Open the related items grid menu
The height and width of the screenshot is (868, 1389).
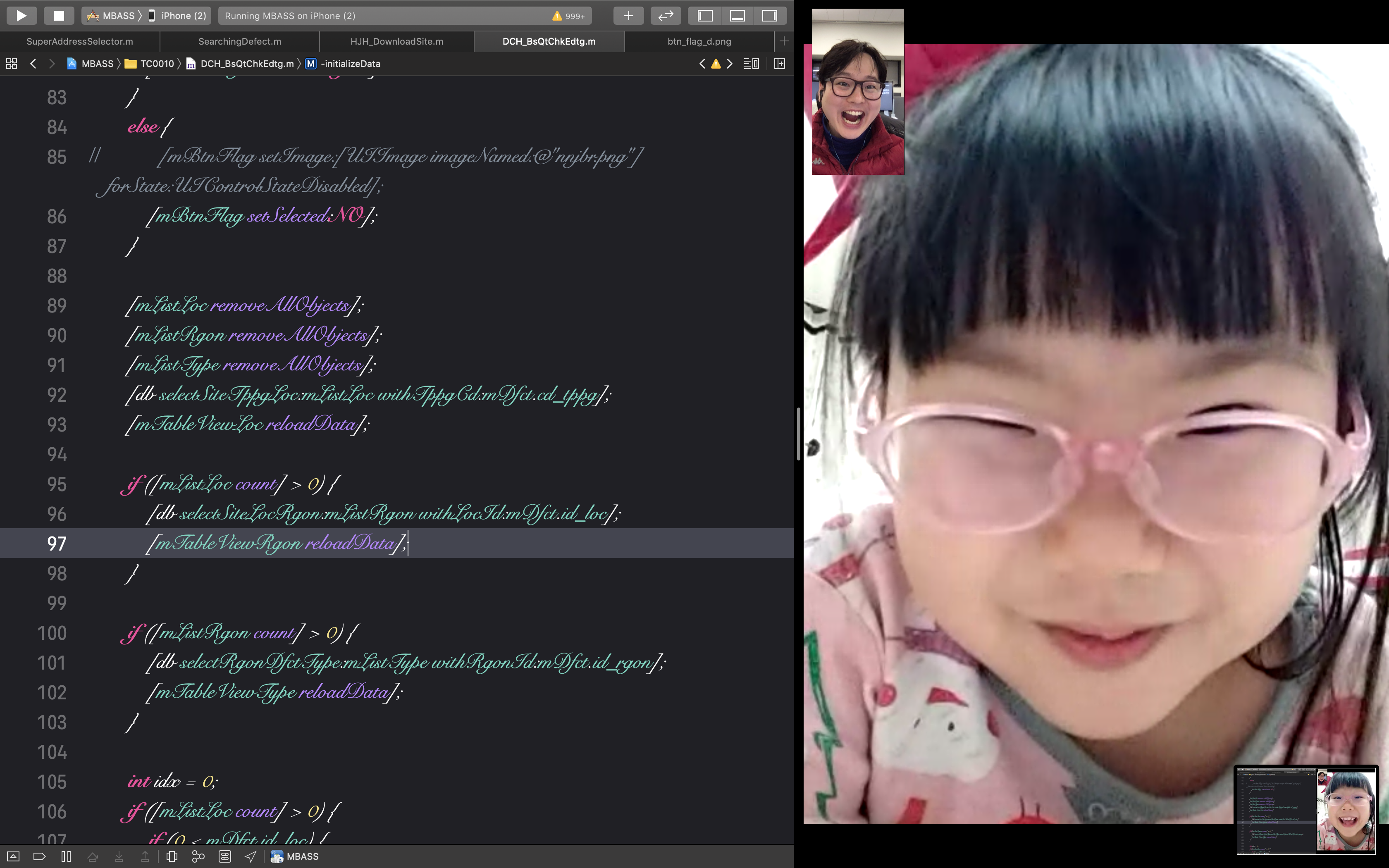(x=12, y=64)
